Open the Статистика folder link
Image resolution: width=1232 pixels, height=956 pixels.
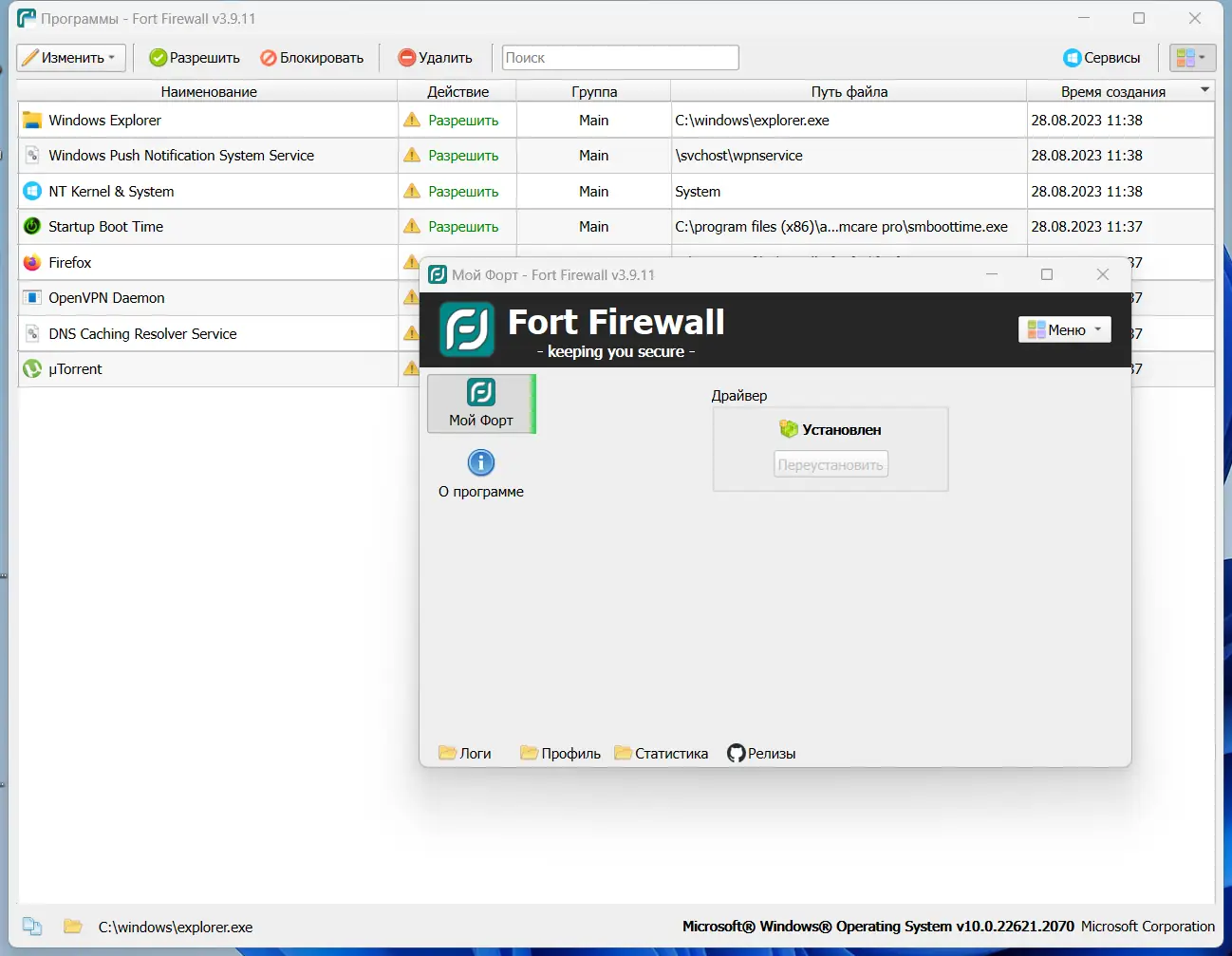click(661, 753)
